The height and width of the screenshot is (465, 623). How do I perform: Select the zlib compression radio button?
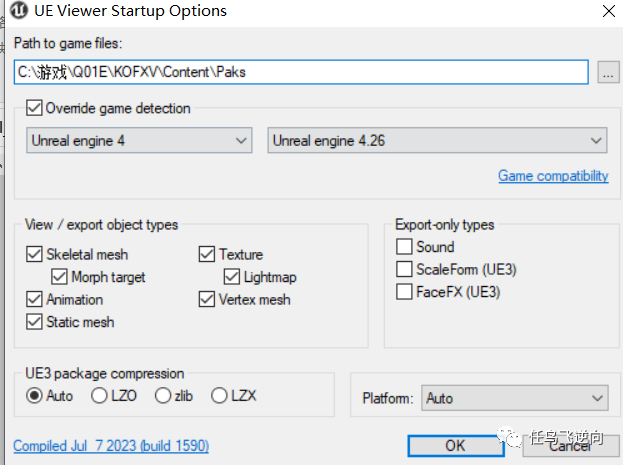(163, 395)
